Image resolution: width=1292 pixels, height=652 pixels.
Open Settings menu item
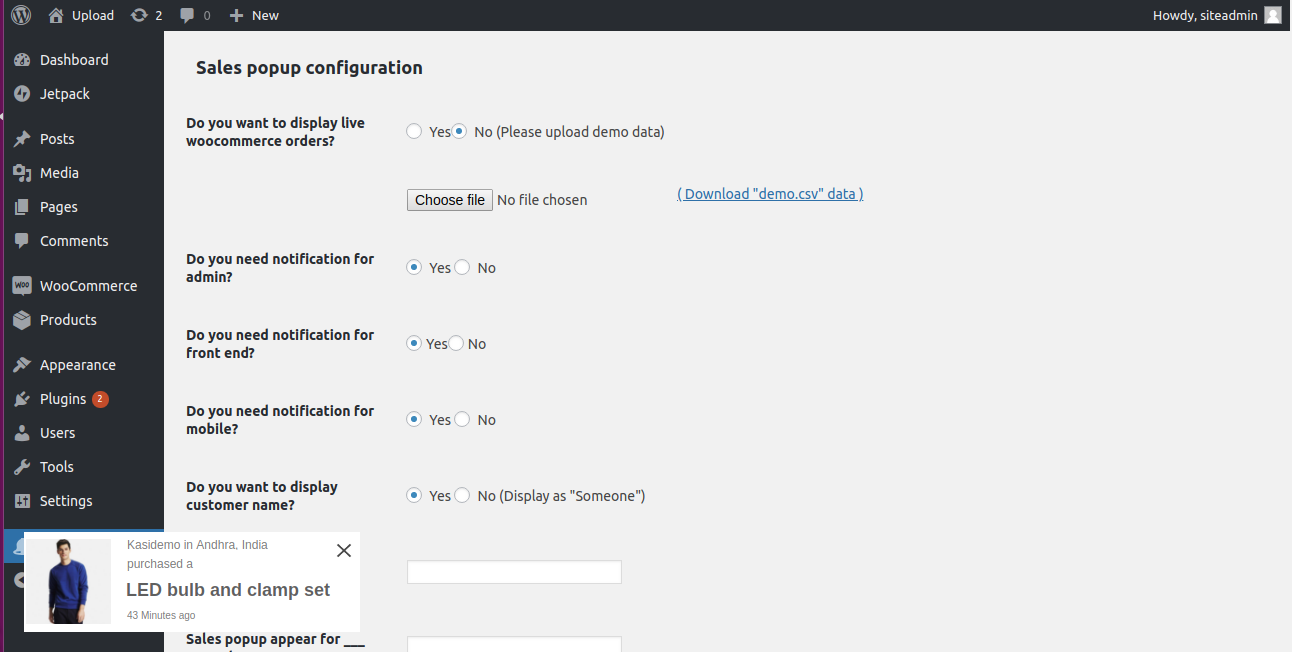coord(84,501)
